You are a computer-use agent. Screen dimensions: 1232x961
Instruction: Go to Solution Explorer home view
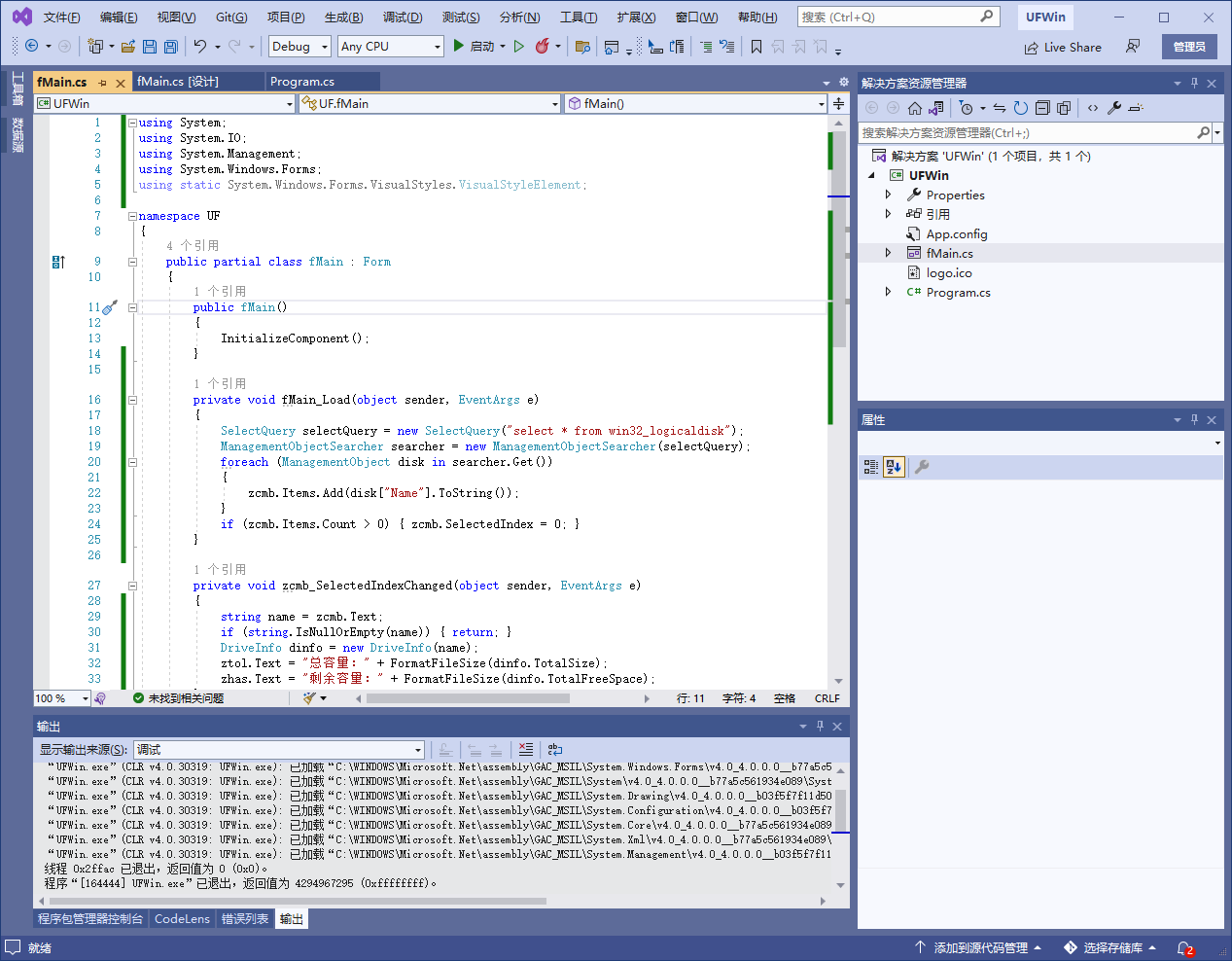point(914,108)
